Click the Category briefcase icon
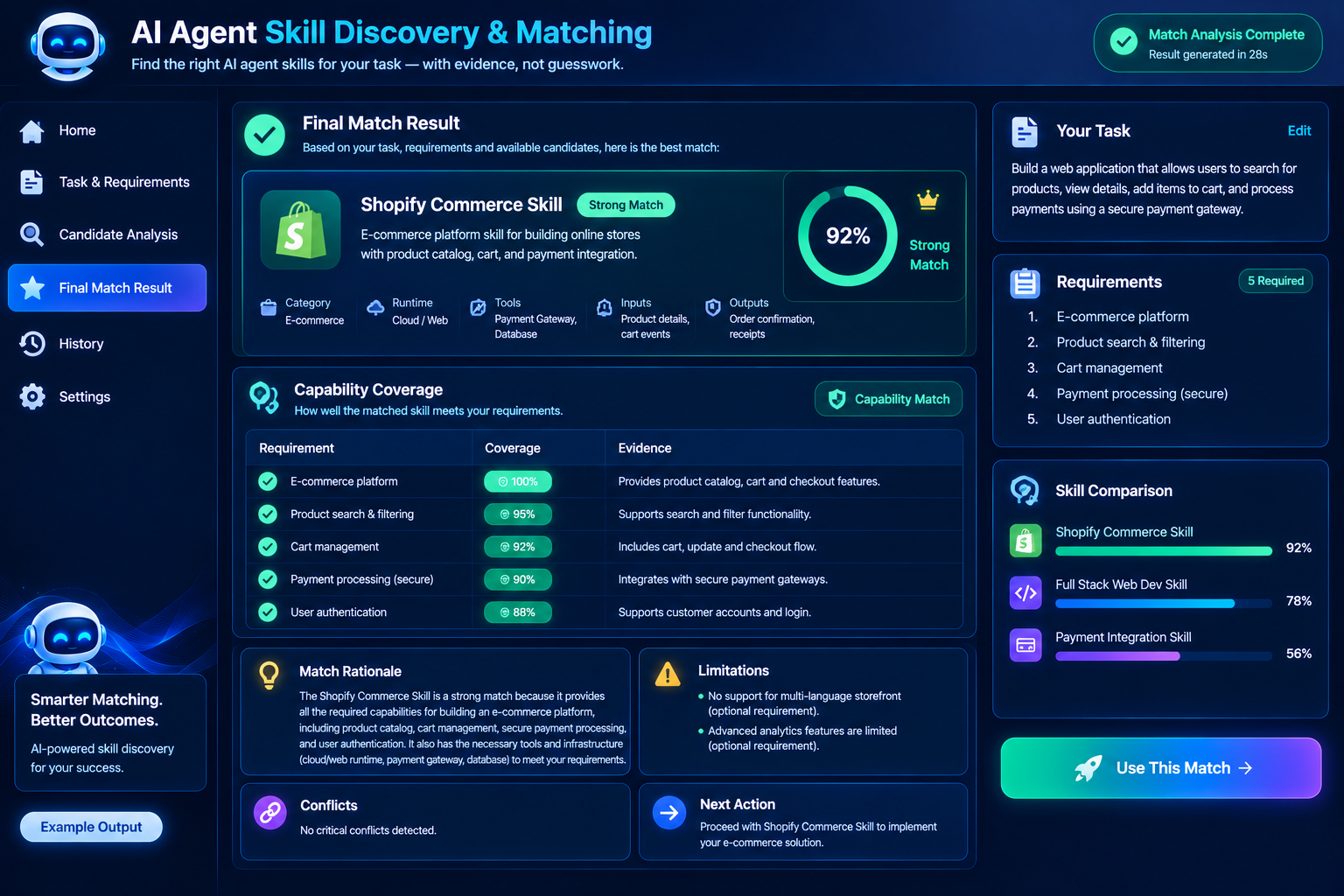 click(269, 308)
